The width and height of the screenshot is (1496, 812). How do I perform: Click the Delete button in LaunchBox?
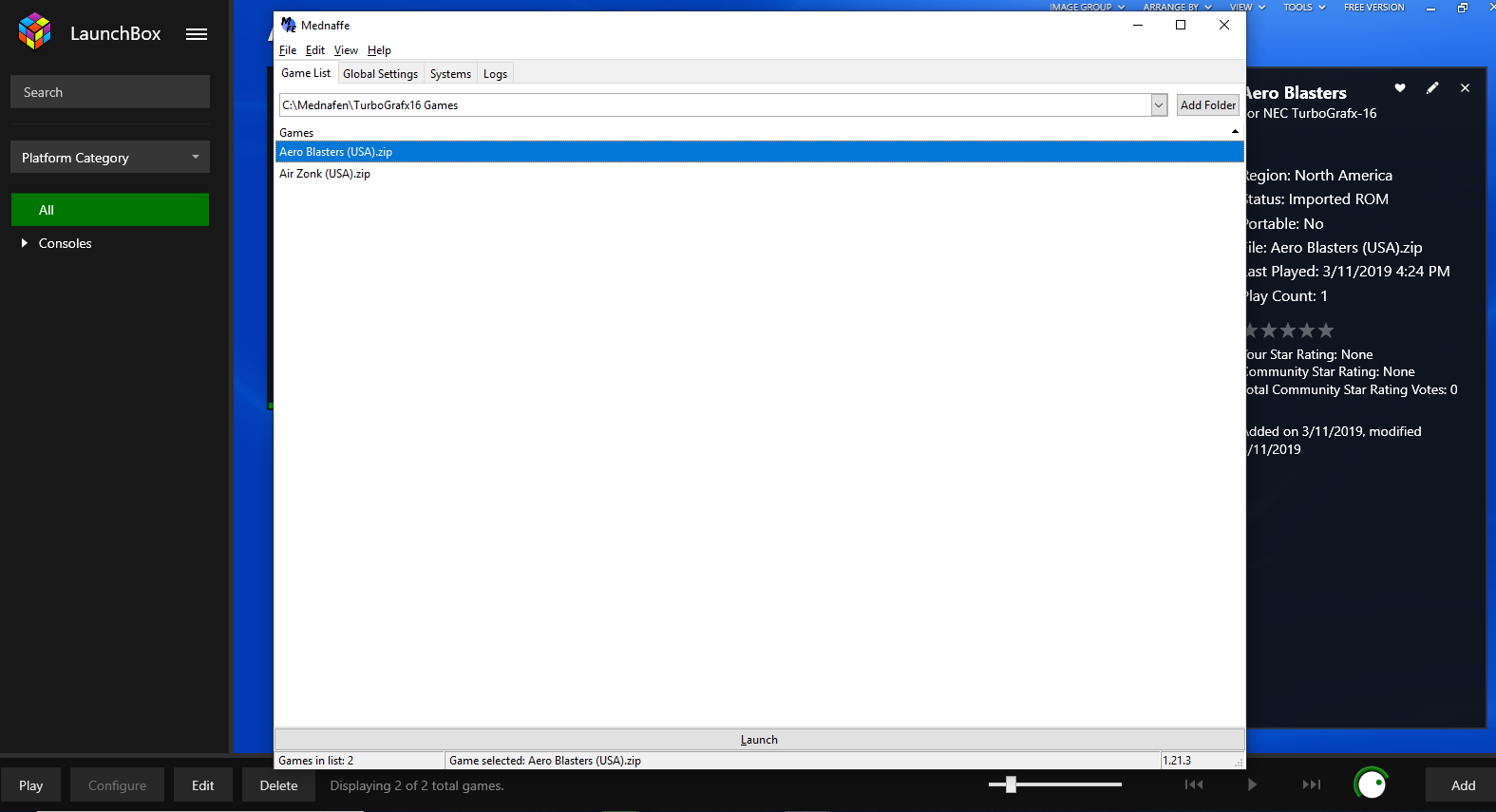click(x=279, y=785)
